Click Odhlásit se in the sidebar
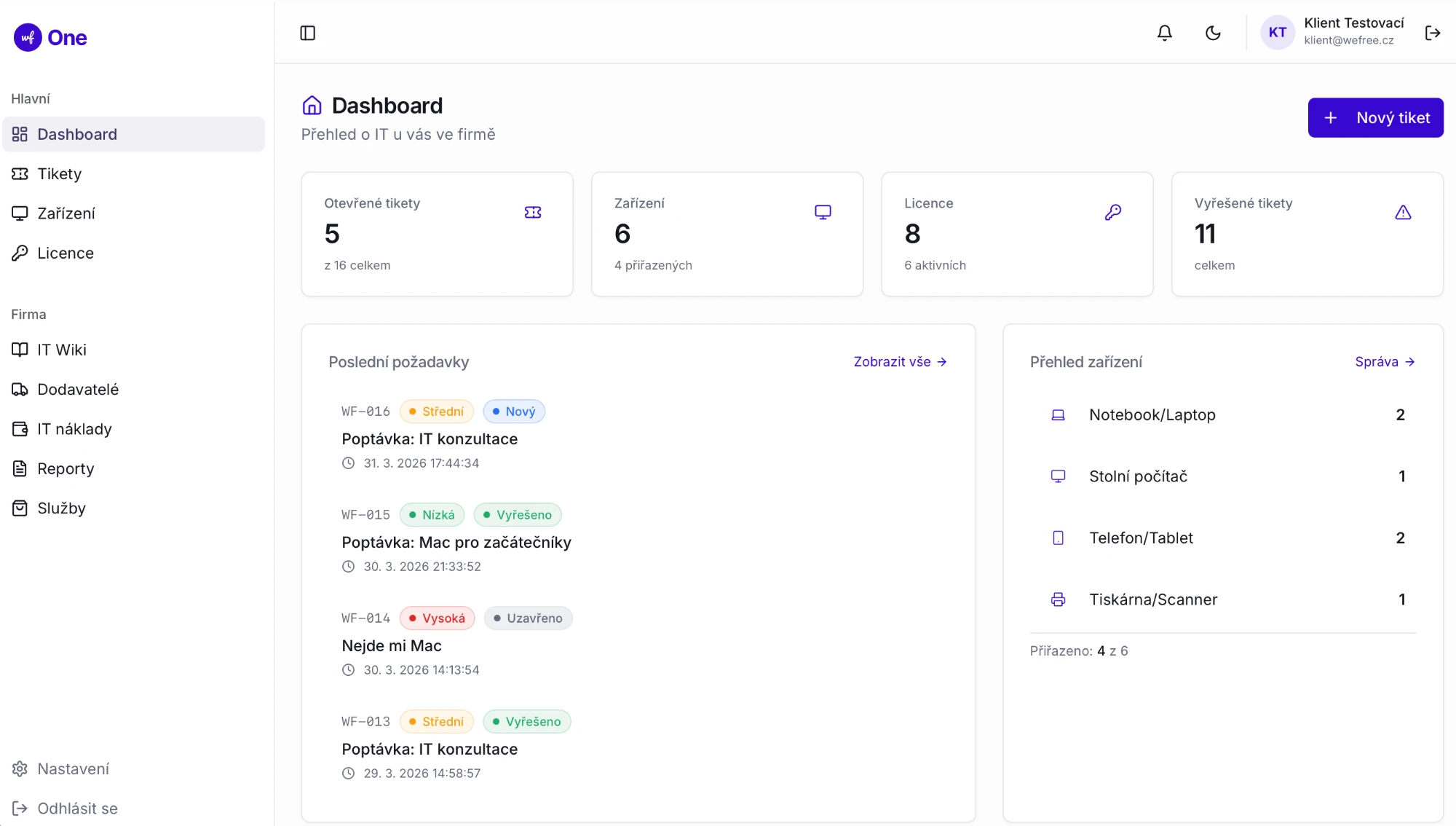The image size is (1456, 826). [134, 808]
